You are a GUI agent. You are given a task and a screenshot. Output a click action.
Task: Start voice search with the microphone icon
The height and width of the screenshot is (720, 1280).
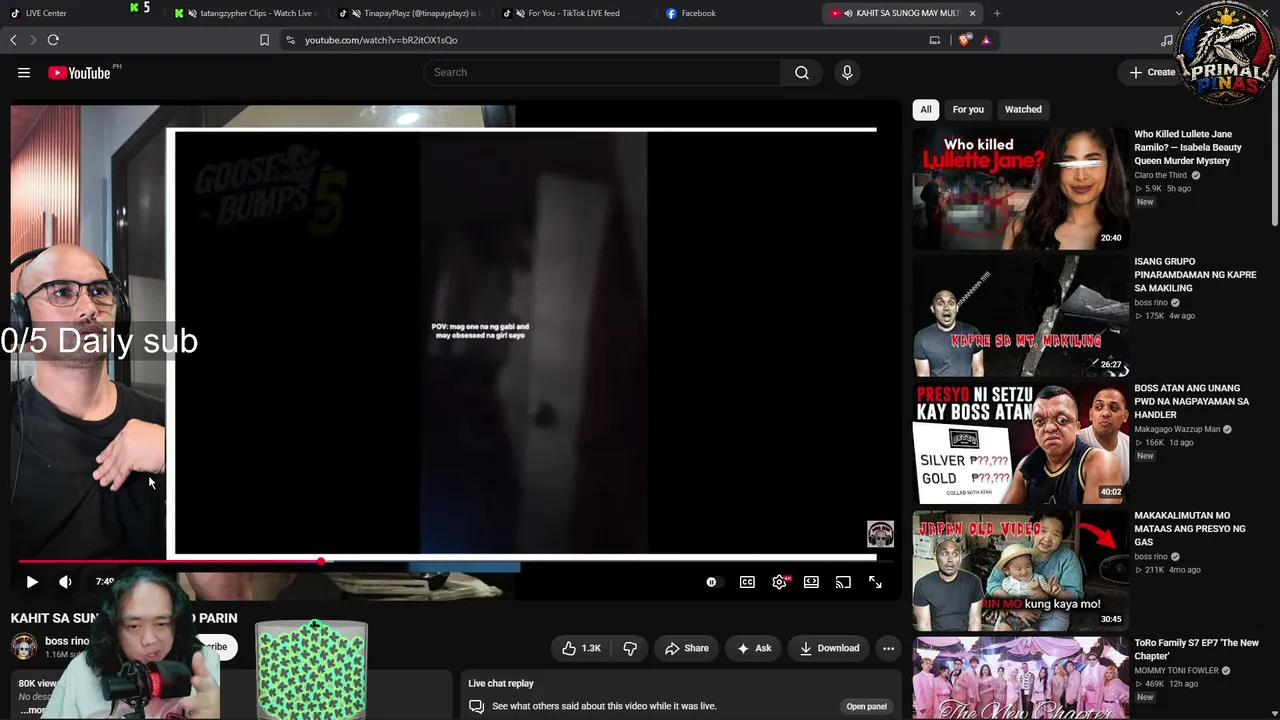(x=847, y=72)
